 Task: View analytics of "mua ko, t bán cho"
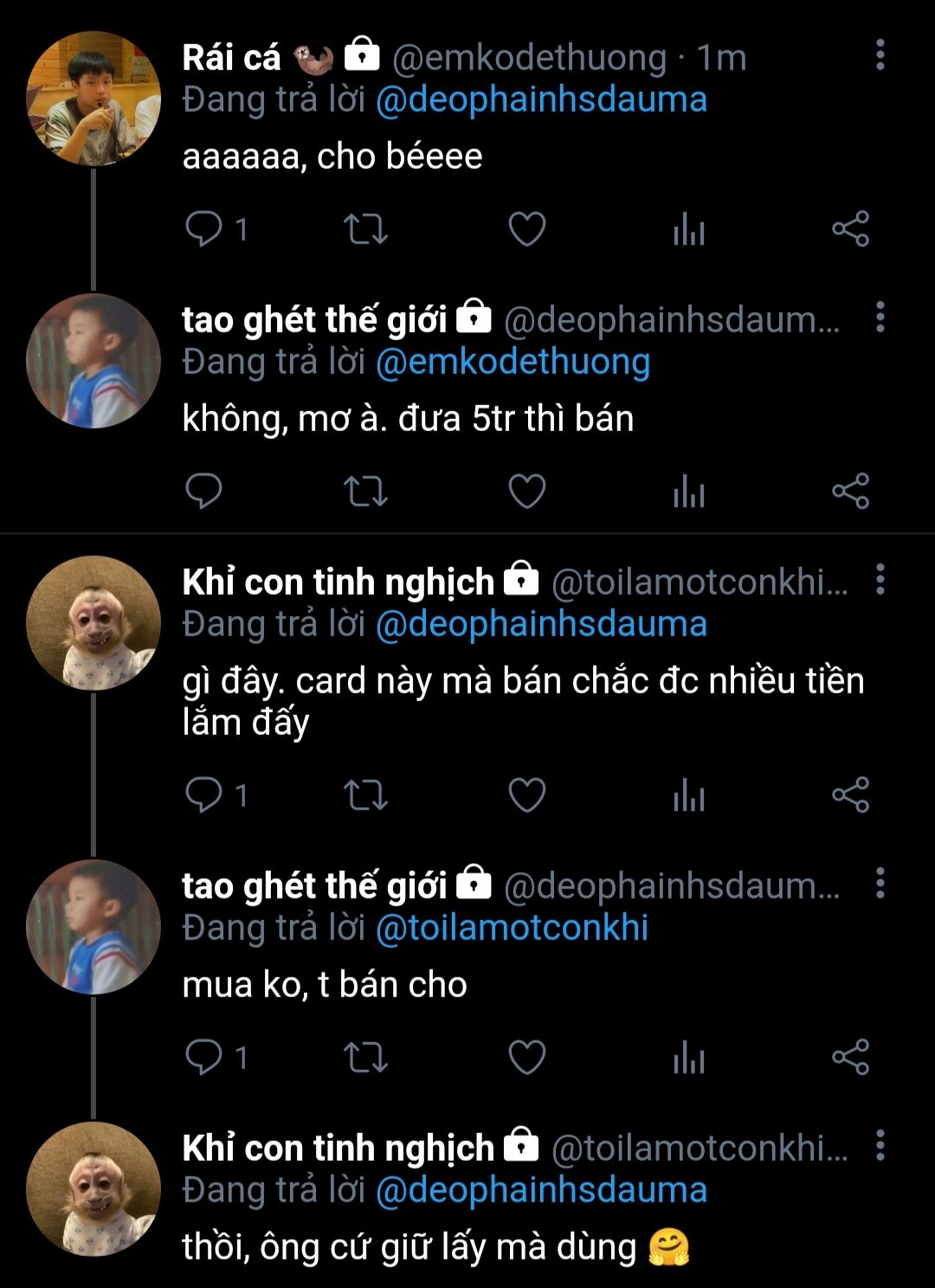tap(689, 1058)
